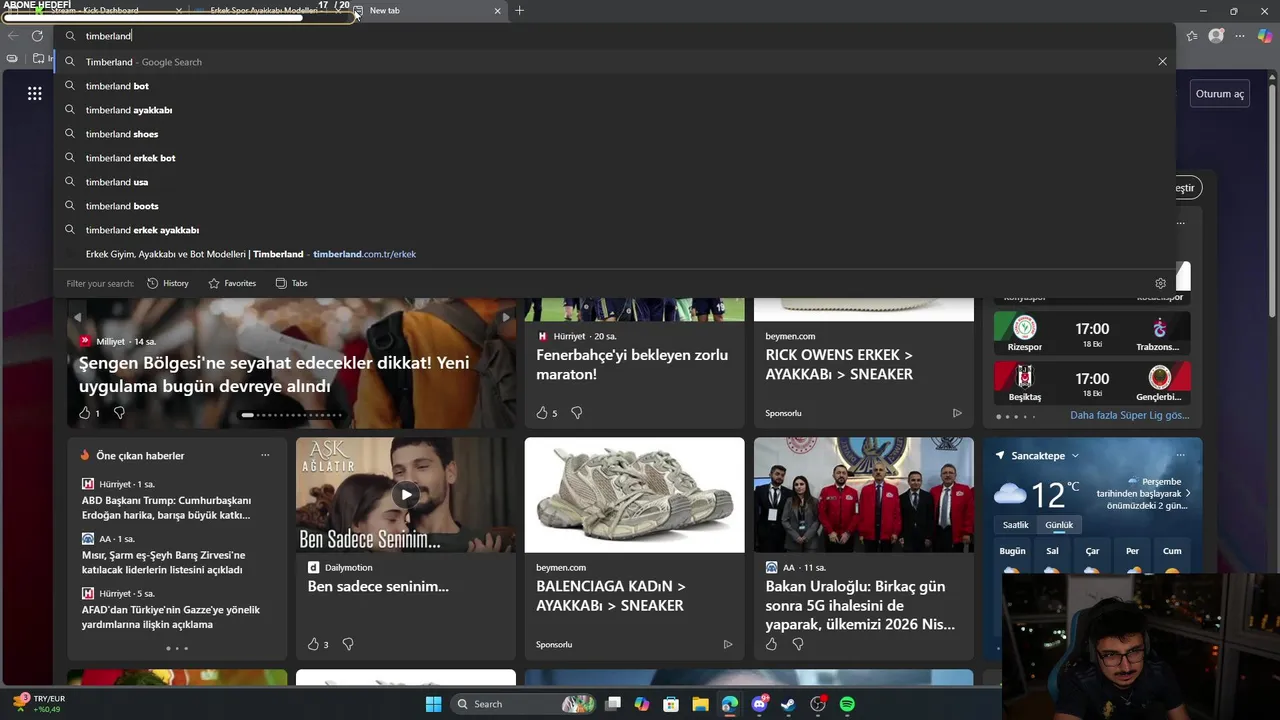Screen dimensions: 1280x720
Task: Open a new tab with plus button
Action: pos(519,10)
